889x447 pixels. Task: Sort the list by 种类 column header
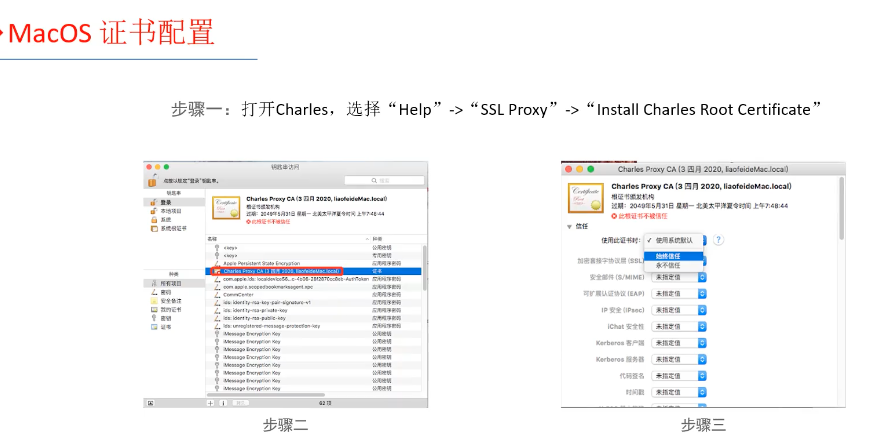click(395, 239)
